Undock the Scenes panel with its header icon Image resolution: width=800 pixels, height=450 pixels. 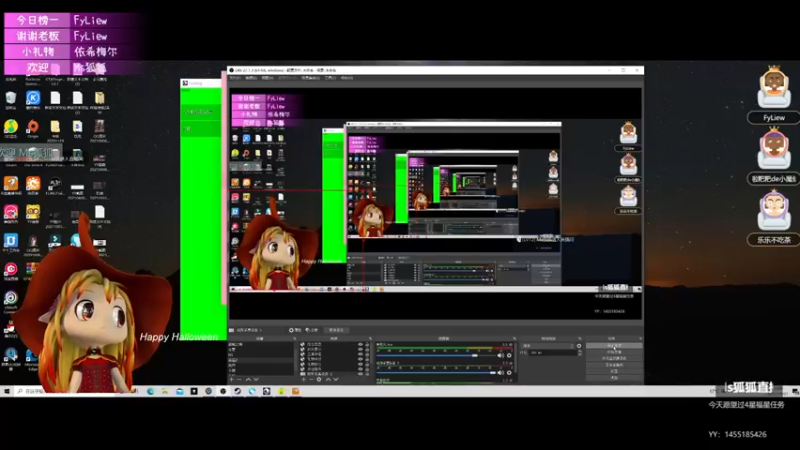pos(295,338)
